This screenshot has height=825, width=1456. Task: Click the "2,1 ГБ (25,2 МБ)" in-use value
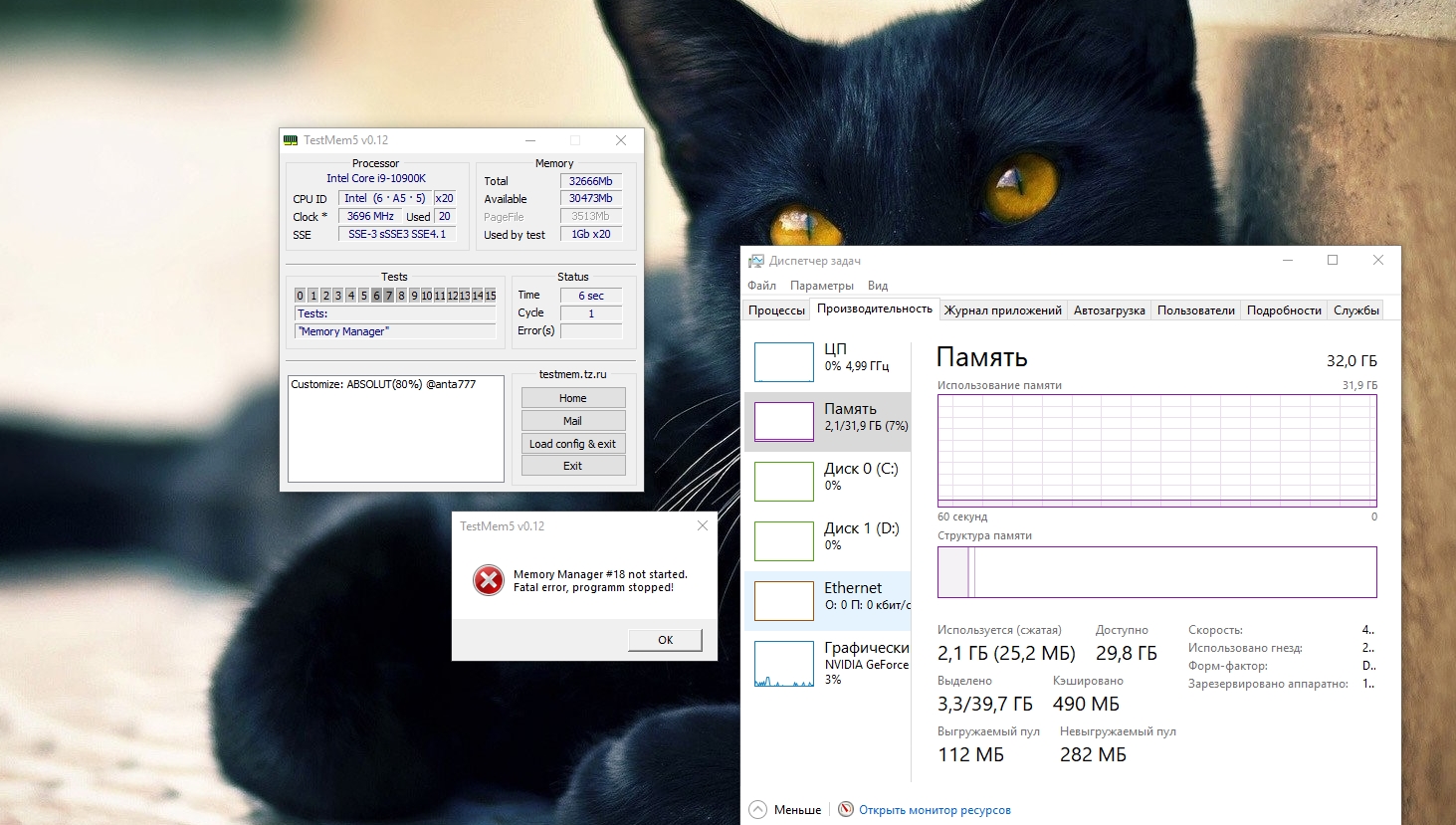point(1006,653)
